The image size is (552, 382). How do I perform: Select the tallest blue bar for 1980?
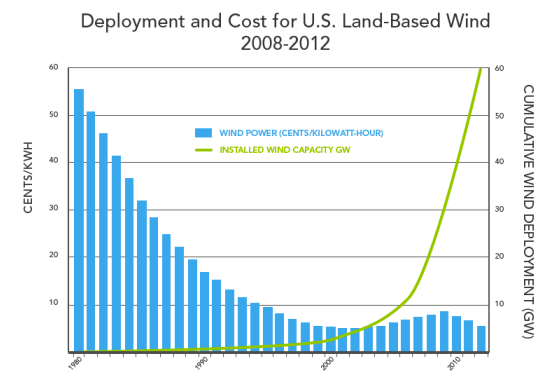pos(79,220)
